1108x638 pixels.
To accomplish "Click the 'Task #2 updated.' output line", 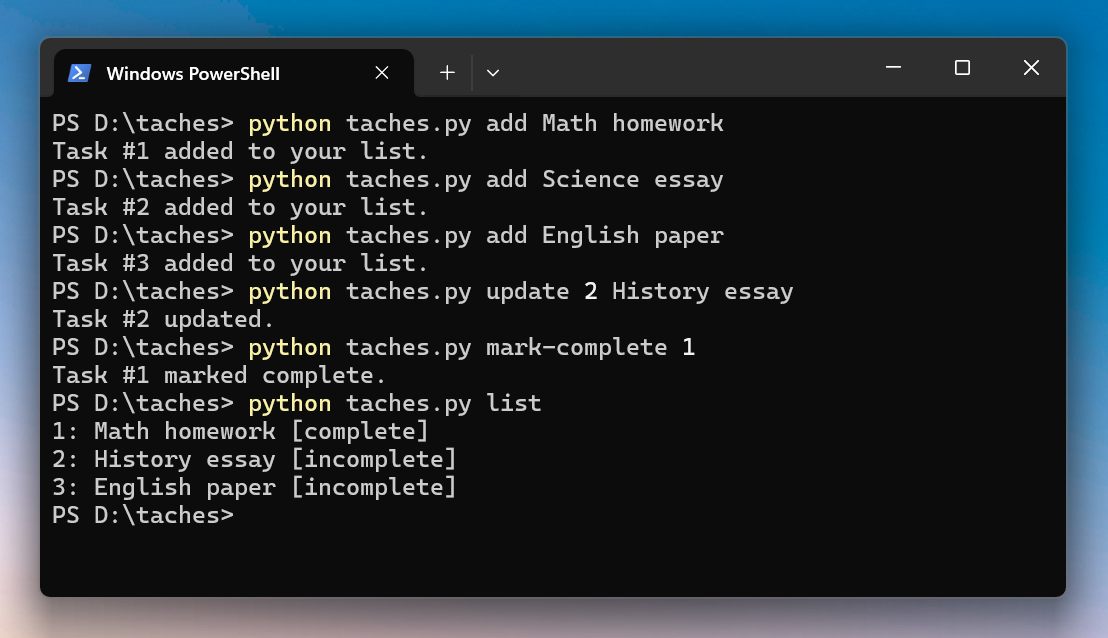I will click(163, 319).
